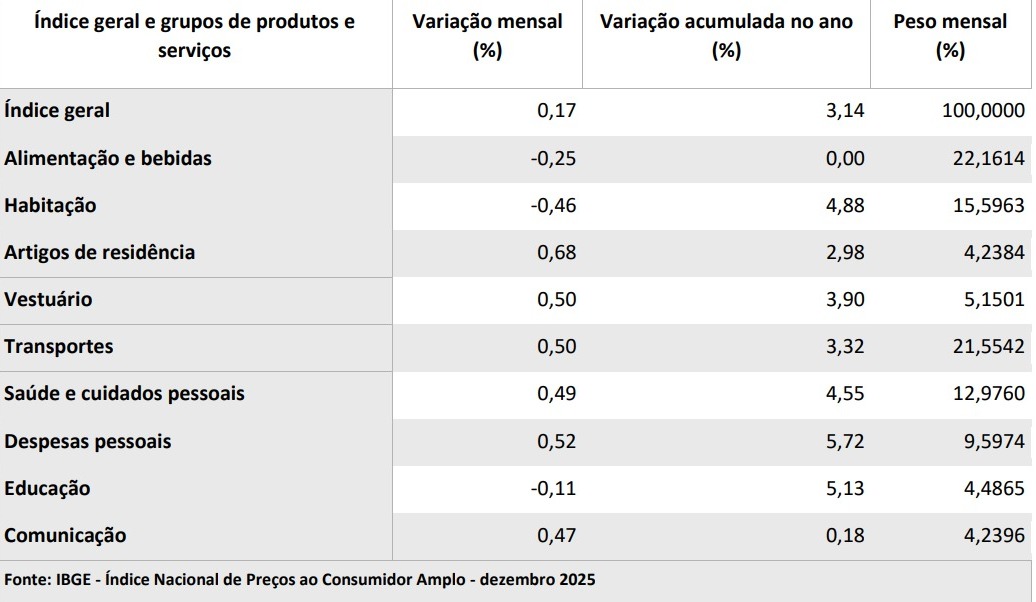
Task: Click the "Saúde e cuidados pessoais" label
Action: coord(124,393)
